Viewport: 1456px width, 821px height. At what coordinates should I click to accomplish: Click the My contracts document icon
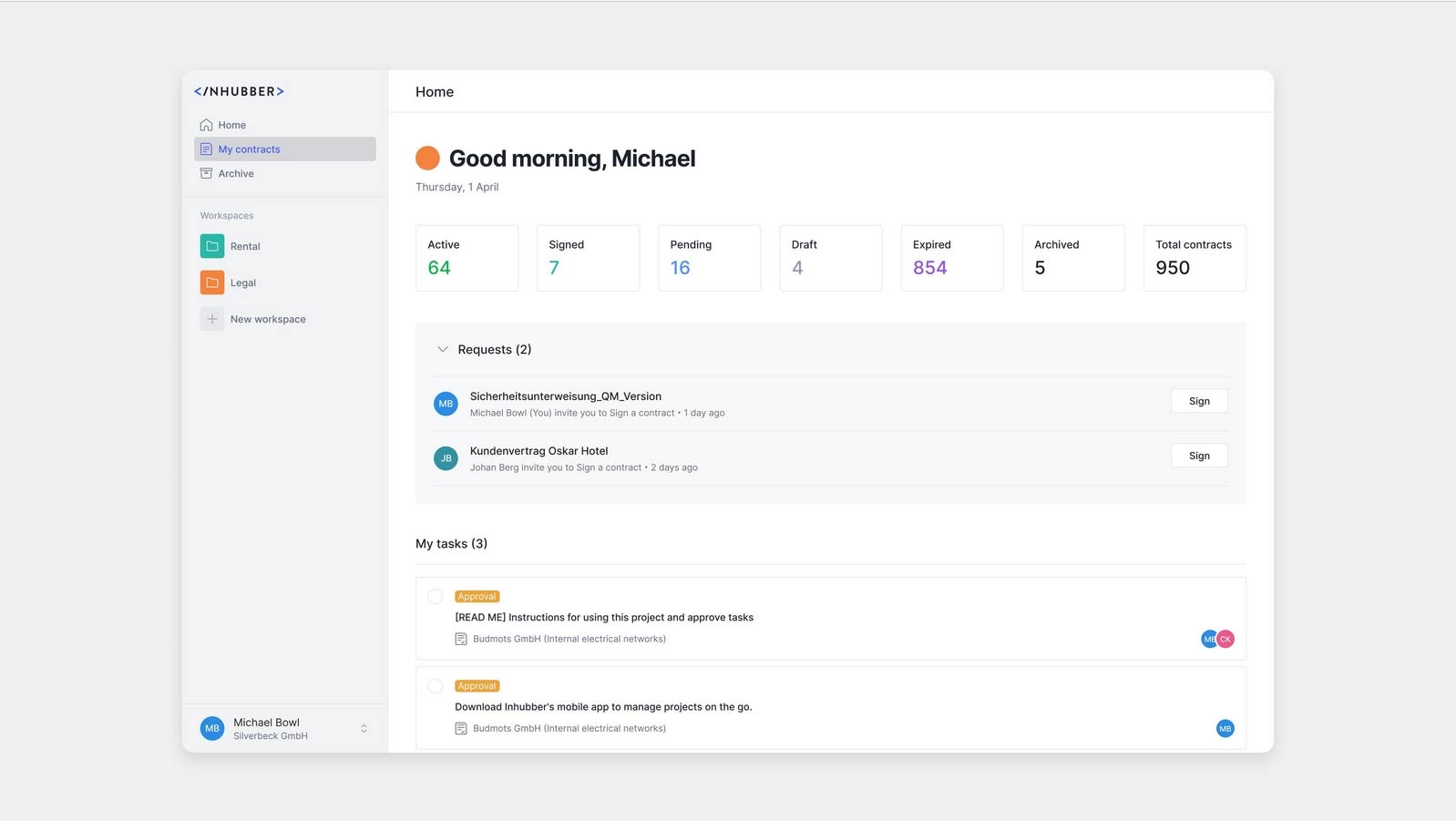click(206, 149)
